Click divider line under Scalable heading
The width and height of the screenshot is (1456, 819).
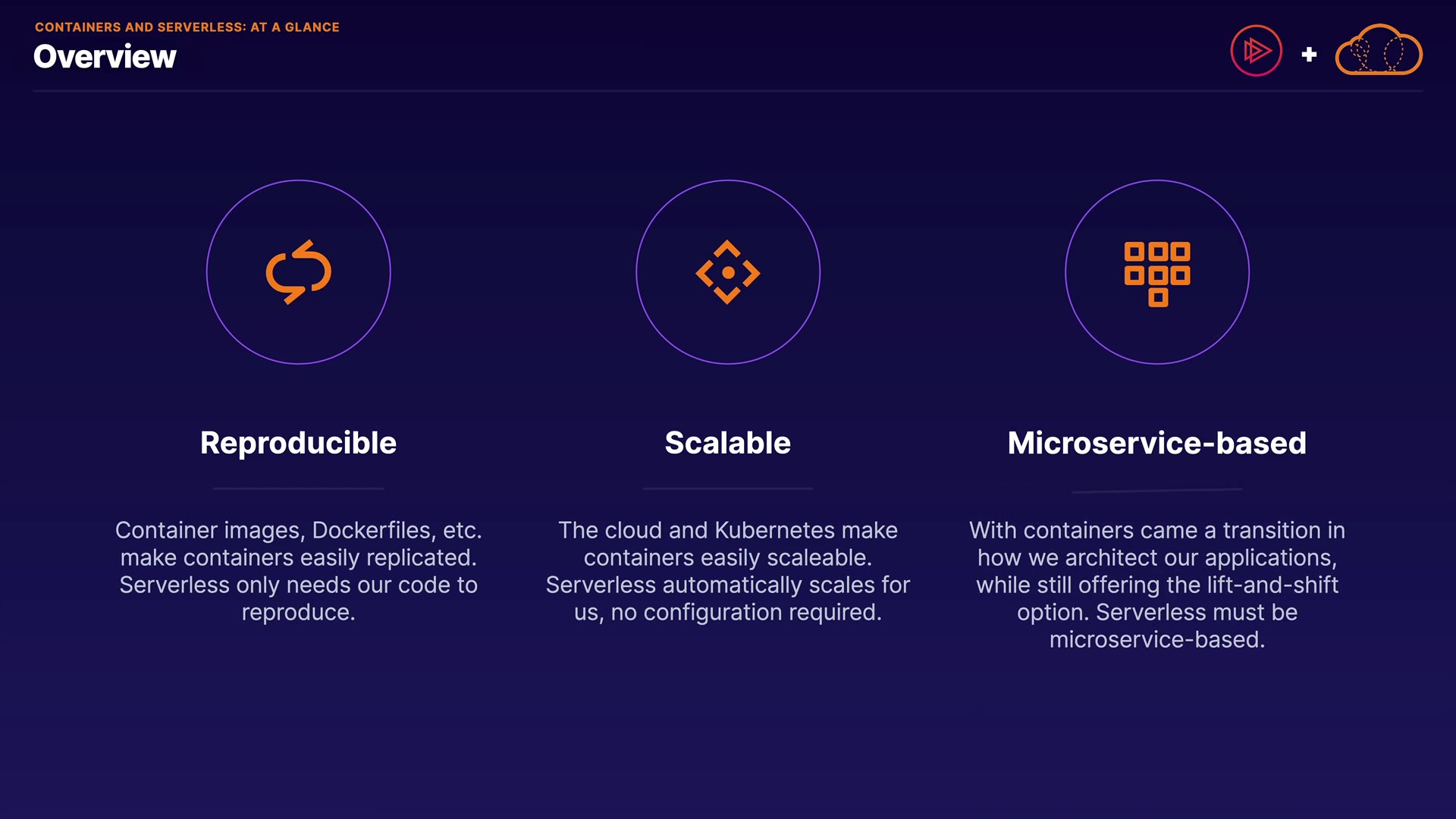(x=727, y=488)
